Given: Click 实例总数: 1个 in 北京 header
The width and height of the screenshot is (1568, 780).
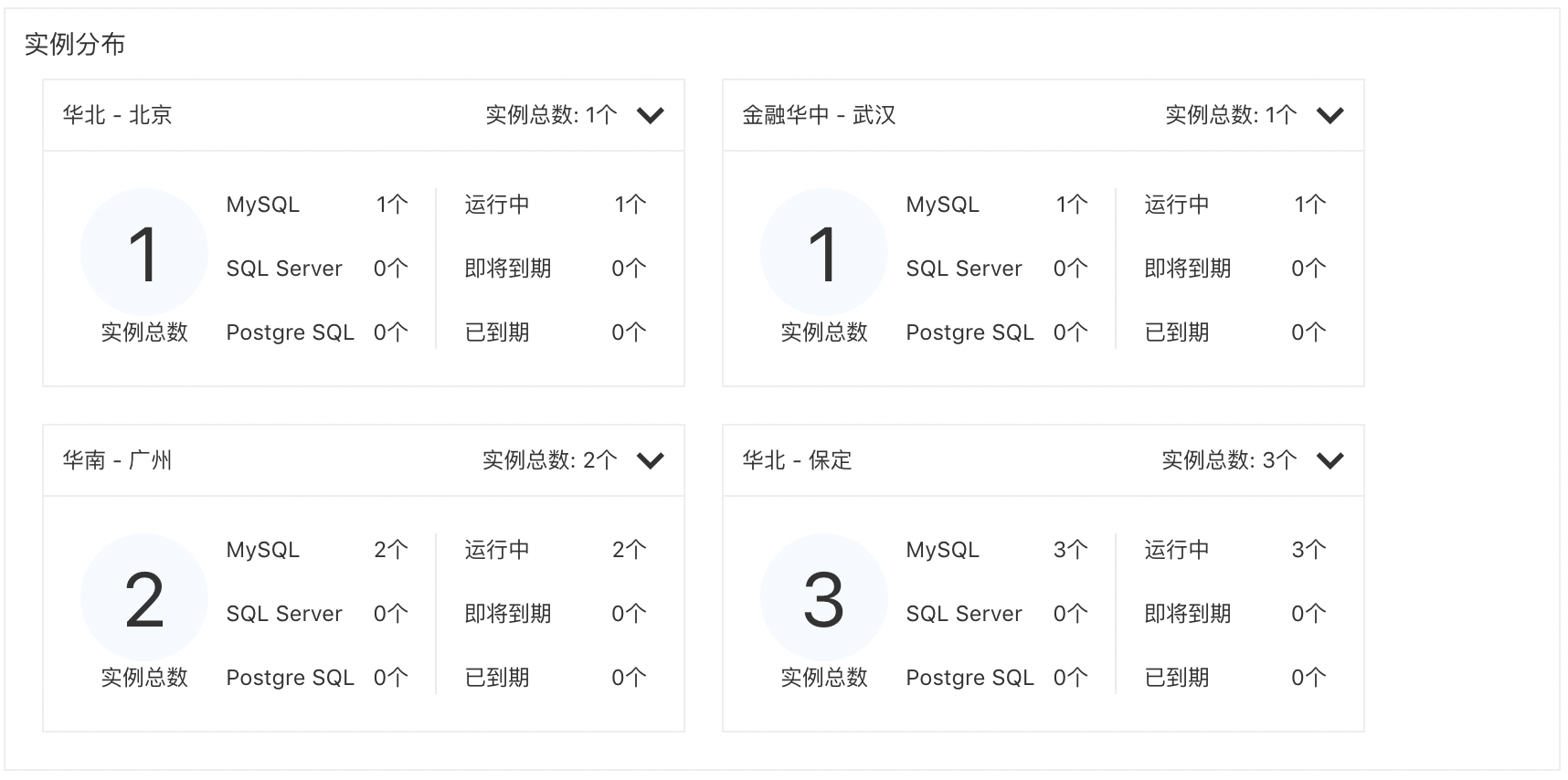Looking at the screenshot, I should [x=552, y=115].
